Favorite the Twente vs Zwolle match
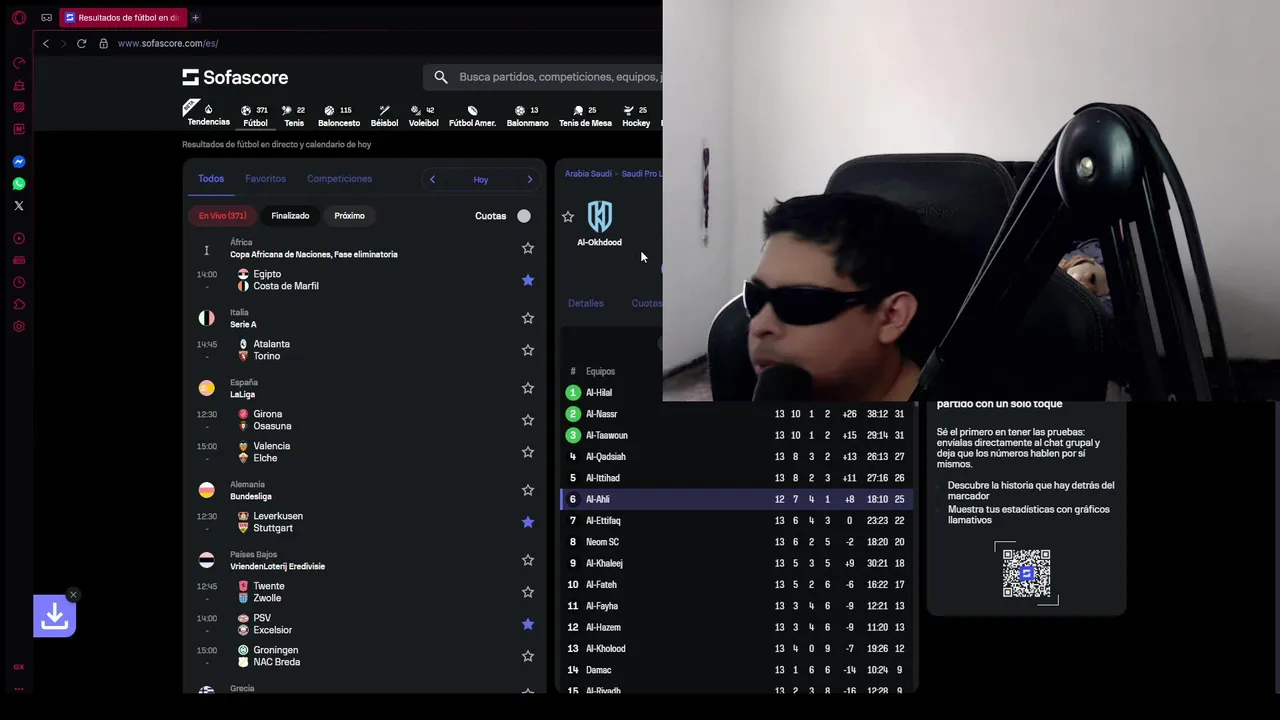The height and width of the screenshot is (720, 1280). 528,592
